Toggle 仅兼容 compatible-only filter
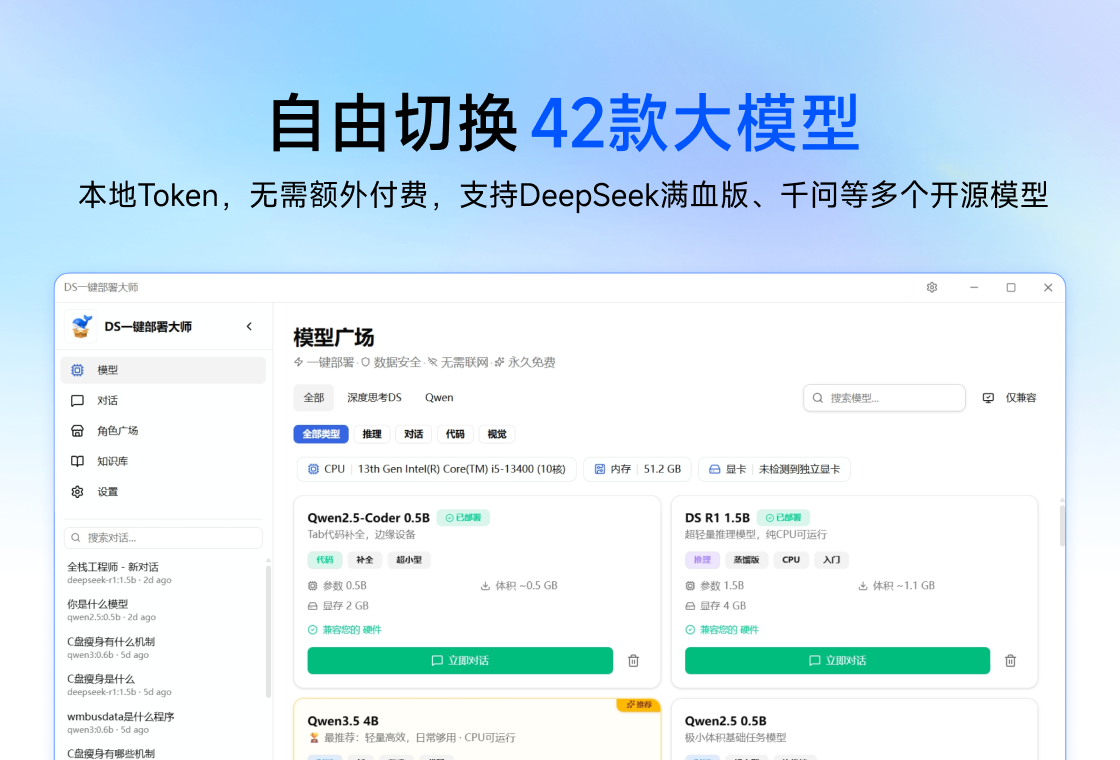1120x760 pixels. pos(1009,398)
